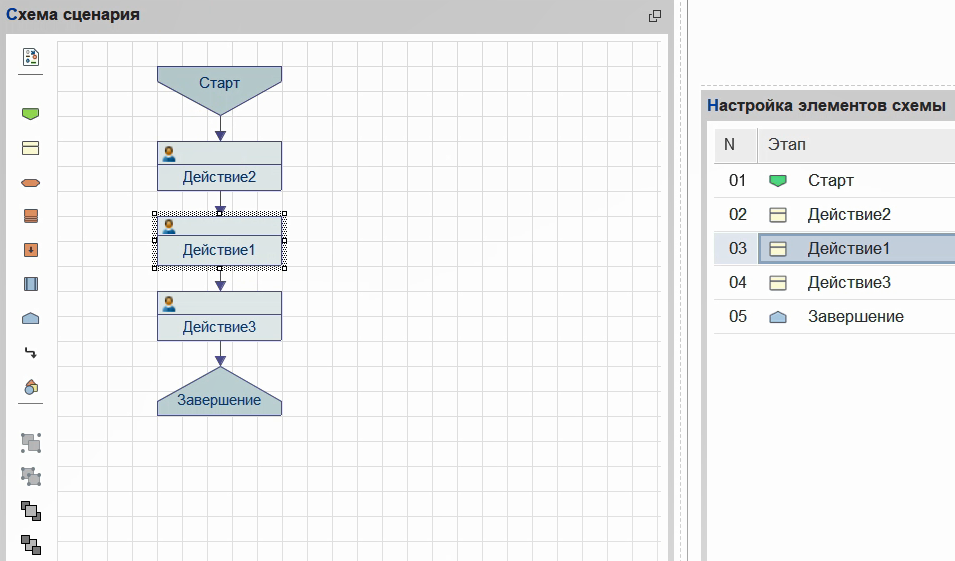Click the group elements icon
955x561 pixels.
click(31, 443)
